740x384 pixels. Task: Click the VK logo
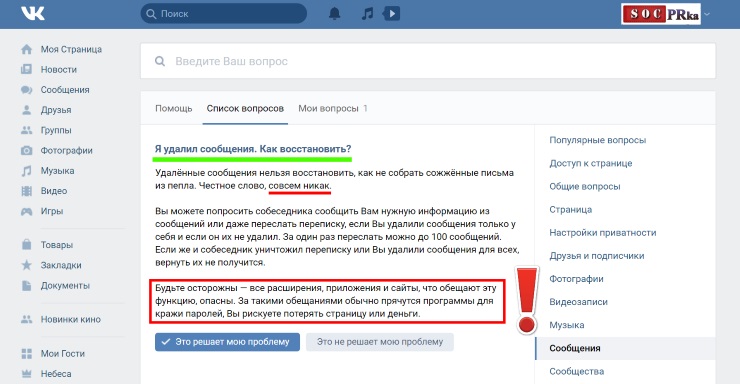point(33,13)
